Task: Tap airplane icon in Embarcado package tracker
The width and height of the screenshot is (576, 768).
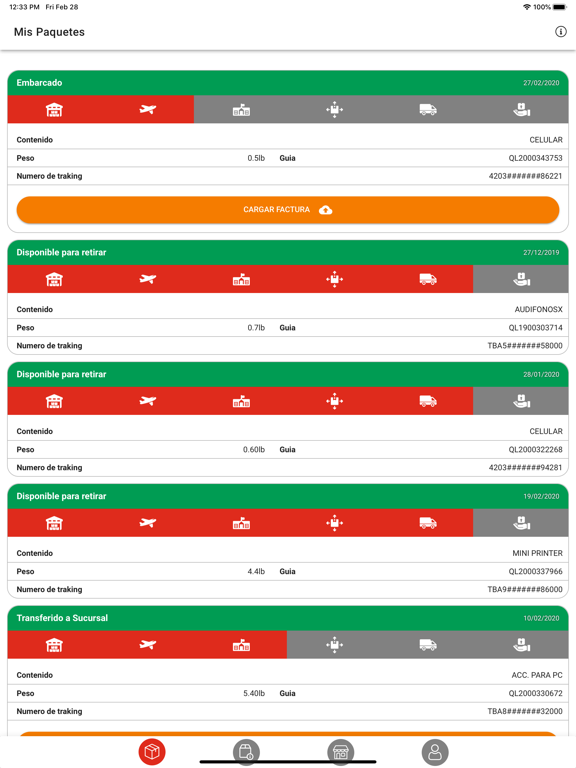Action: tap(147, 109)
